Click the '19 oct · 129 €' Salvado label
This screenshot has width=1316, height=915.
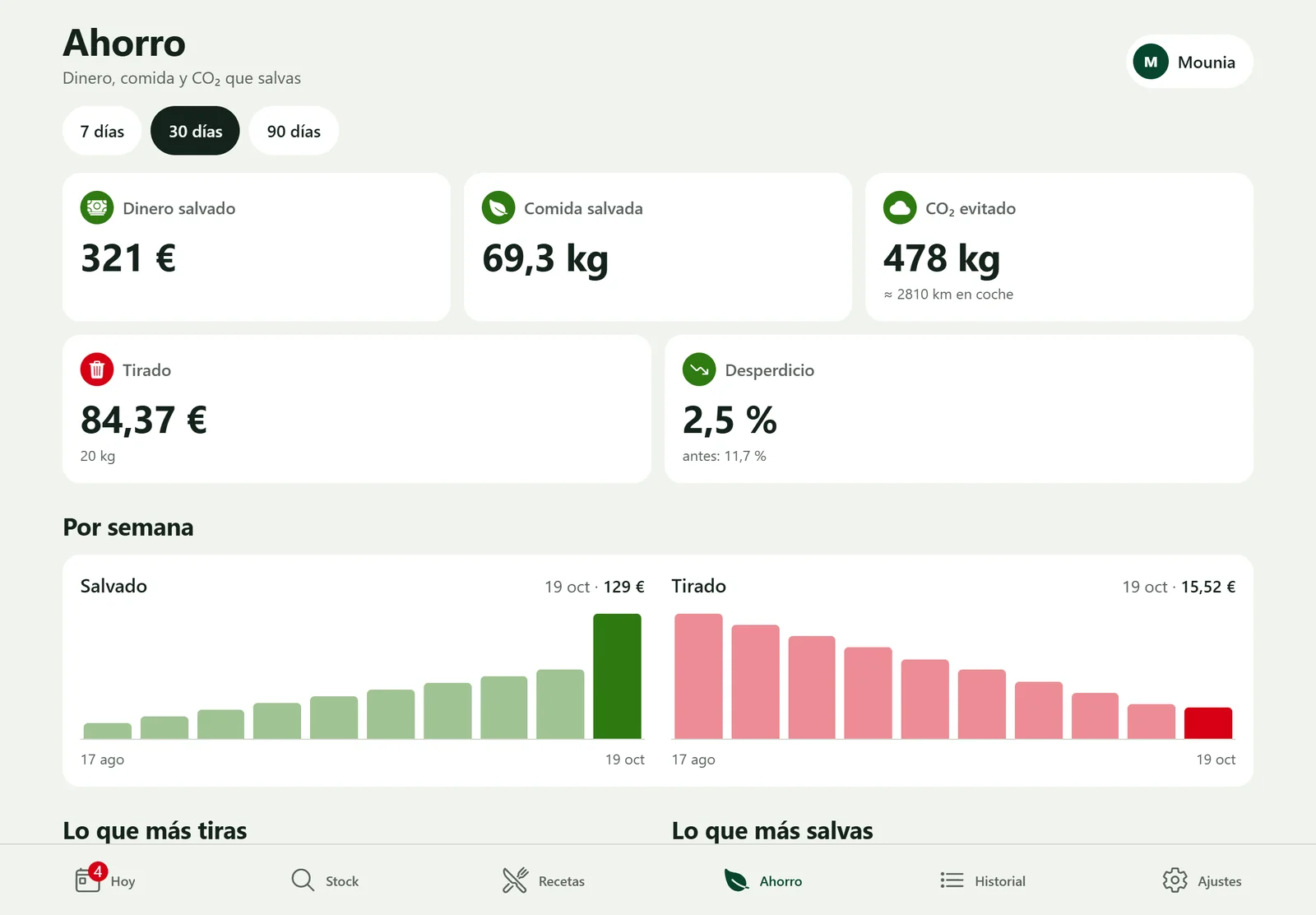point(595,587)
